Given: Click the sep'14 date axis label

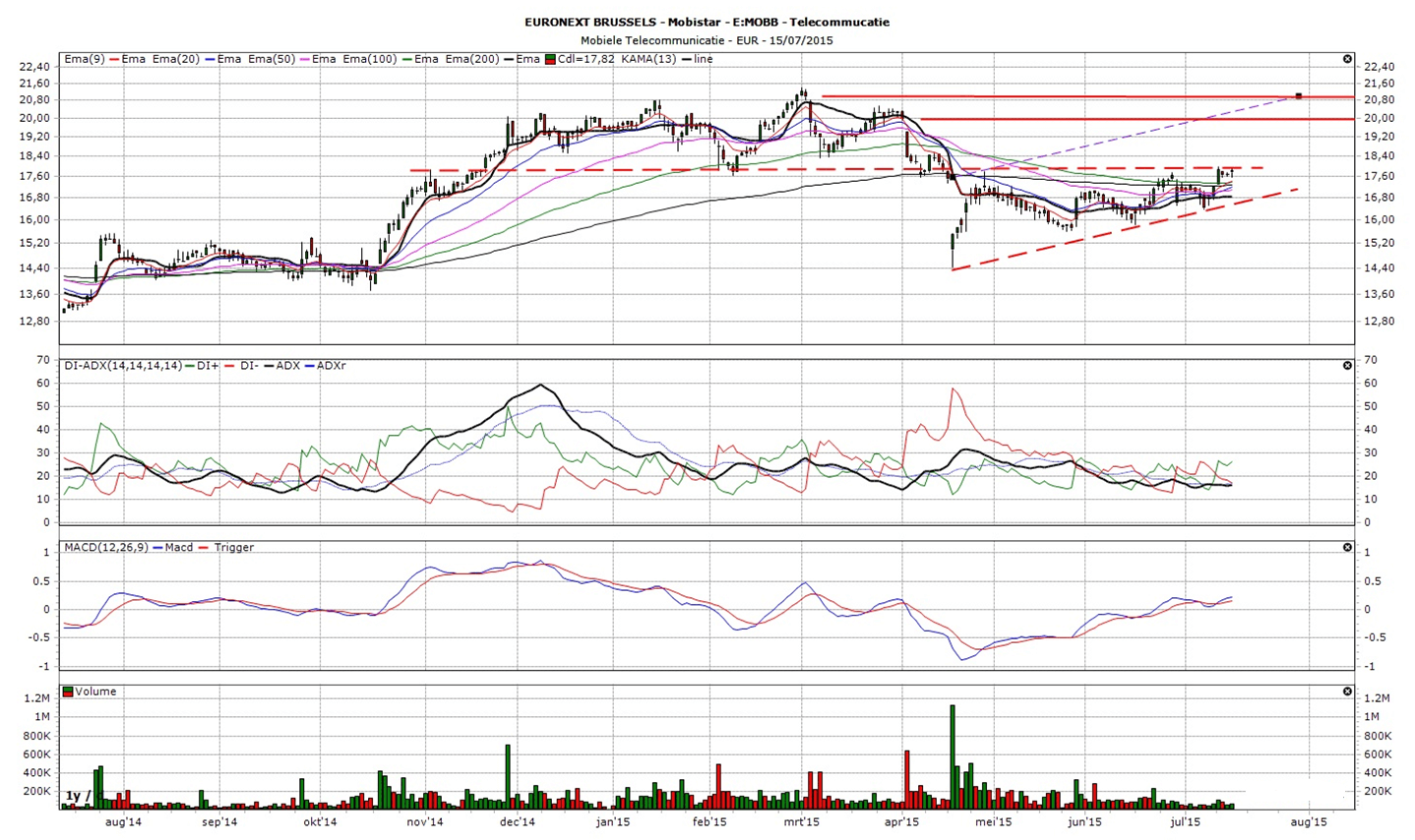Looking at the screenshot, I should point(219,821).
